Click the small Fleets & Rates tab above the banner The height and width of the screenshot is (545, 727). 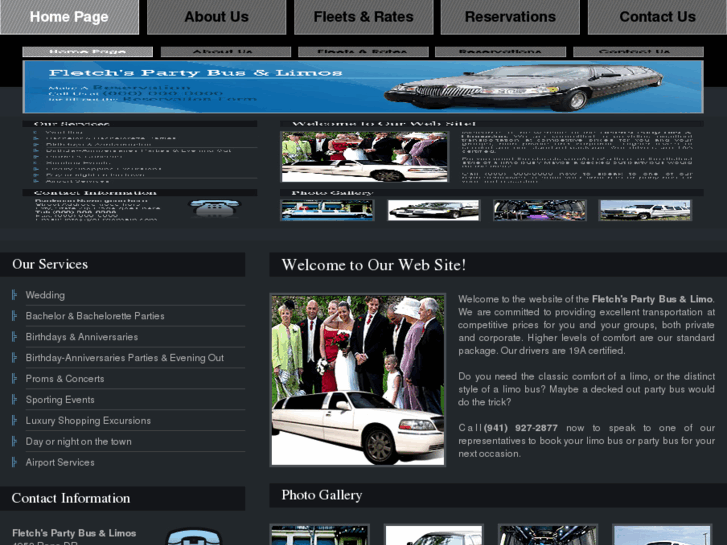[363, 51]
